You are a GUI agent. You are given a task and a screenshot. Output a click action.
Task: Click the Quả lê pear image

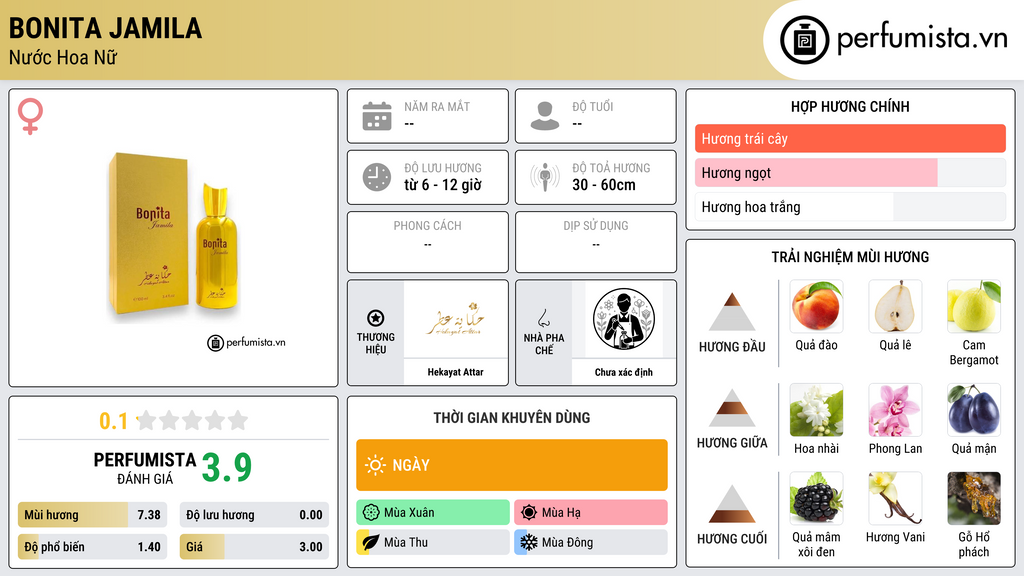point(895,306)
